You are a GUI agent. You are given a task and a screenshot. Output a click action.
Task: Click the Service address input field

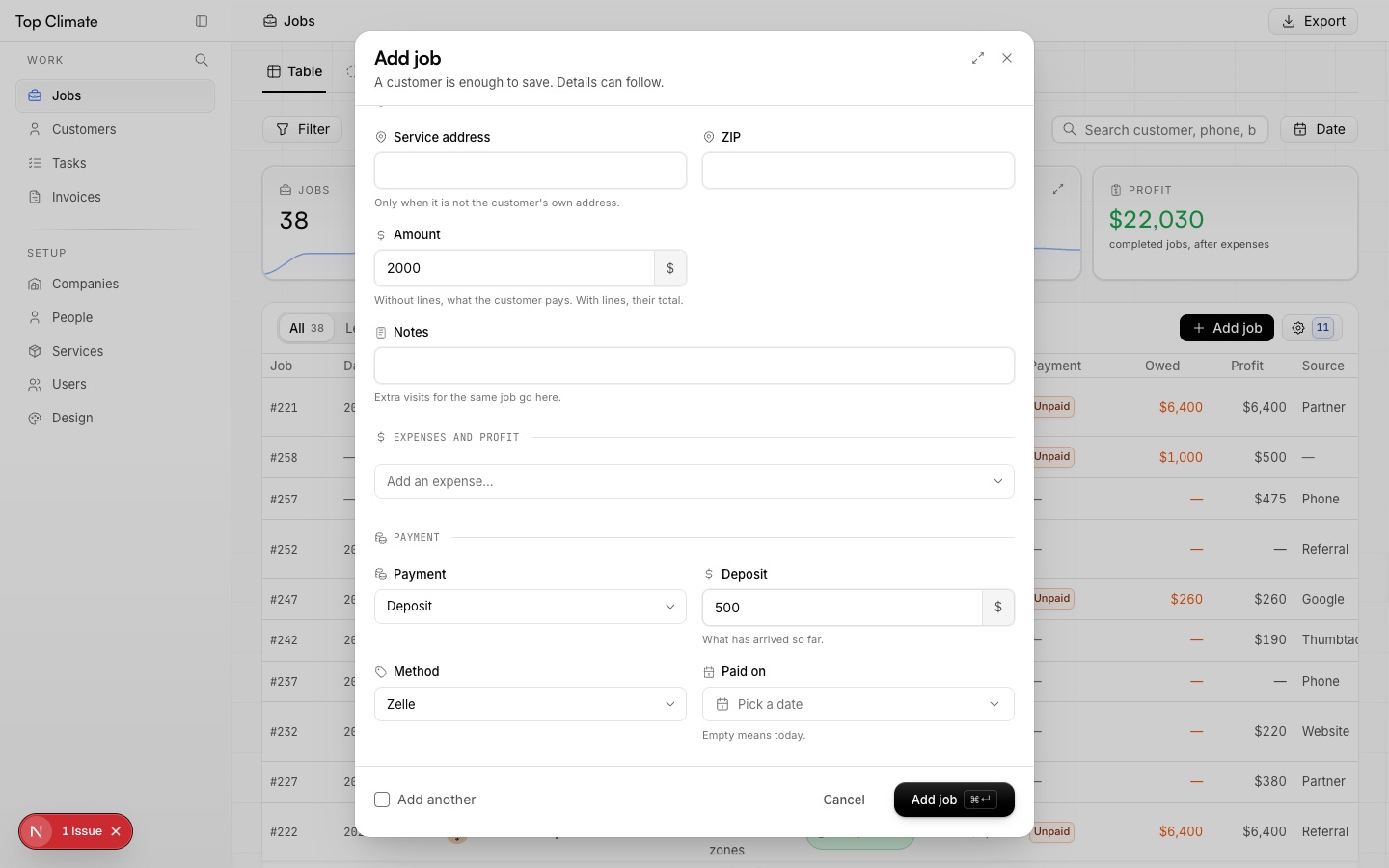coord(531,171)
